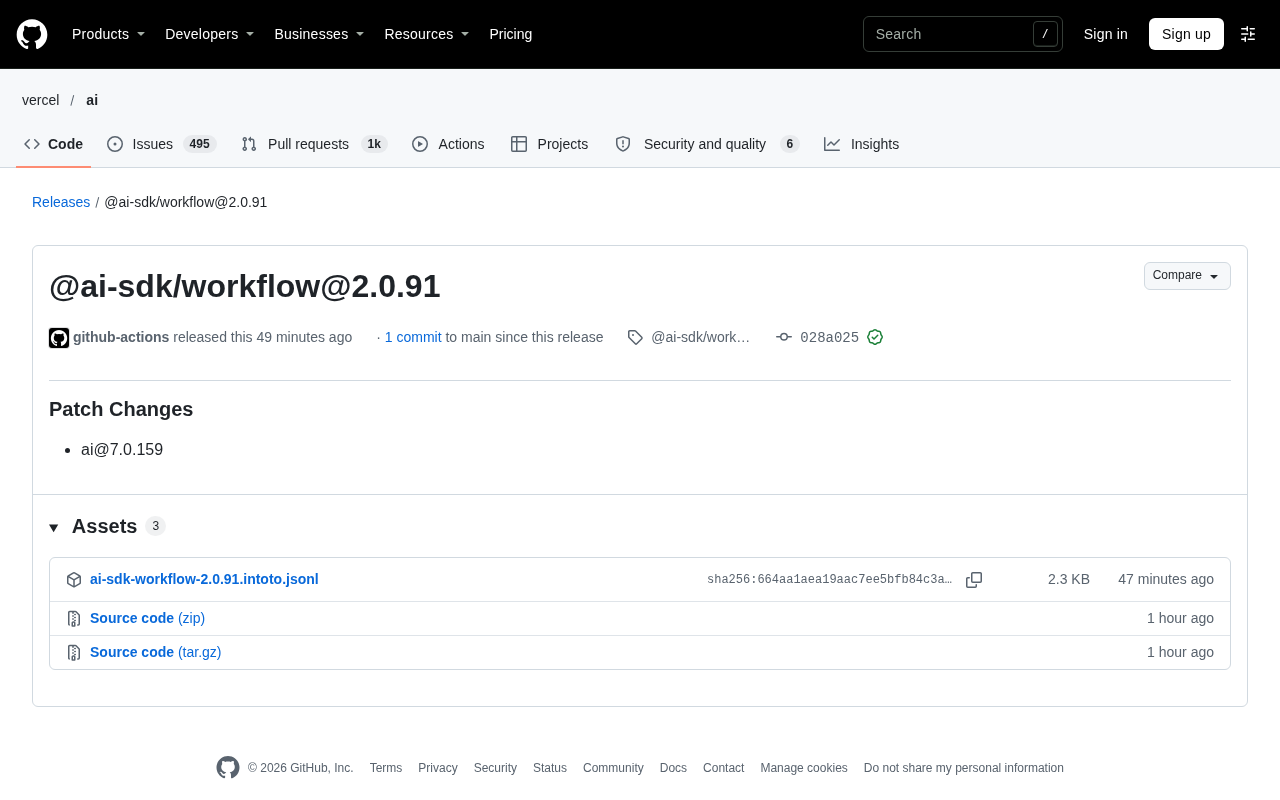This screenshot has width=1280, height=800.
Task: Go to the GitHub homepage logo
Action: [32, 34]
